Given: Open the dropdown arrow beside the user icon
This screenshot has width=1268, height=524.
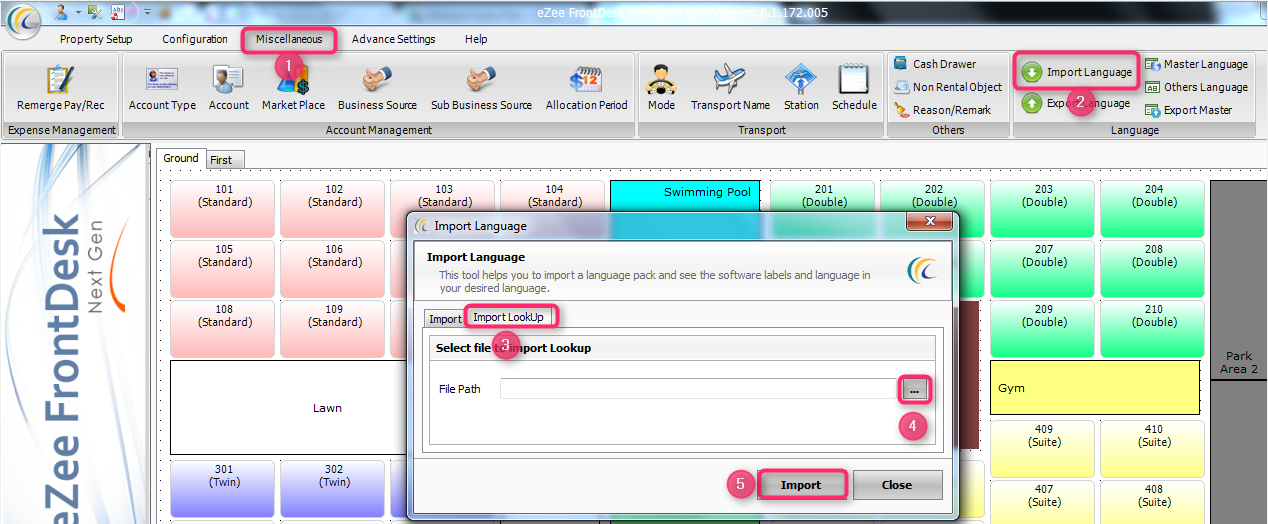Looking at the screenshot, I should pos(76,12).
